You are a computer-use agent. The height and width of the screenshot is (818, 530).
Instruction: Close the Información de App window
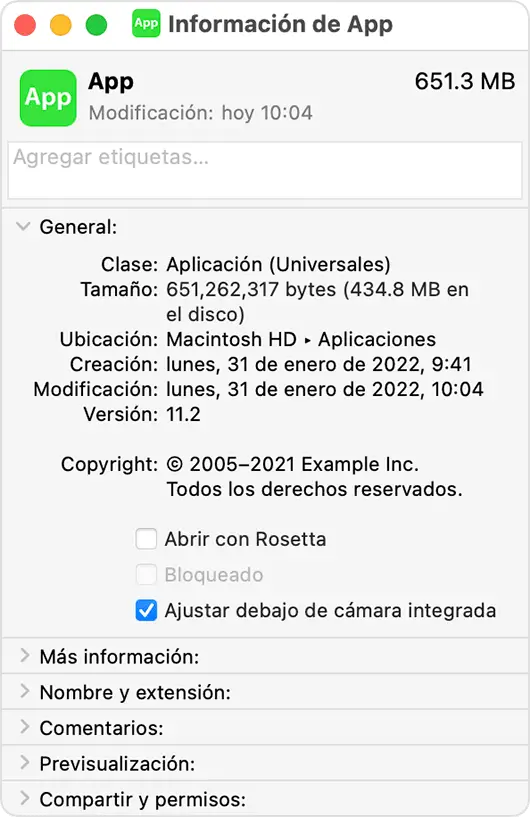tap(25, 25)
